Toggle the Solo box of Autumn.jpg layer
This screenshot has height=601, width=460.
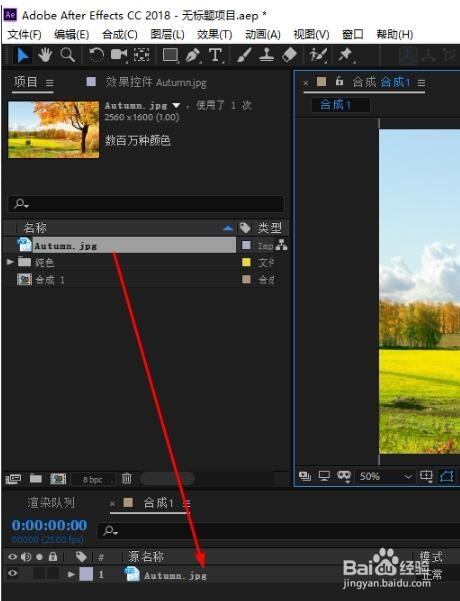39,573
